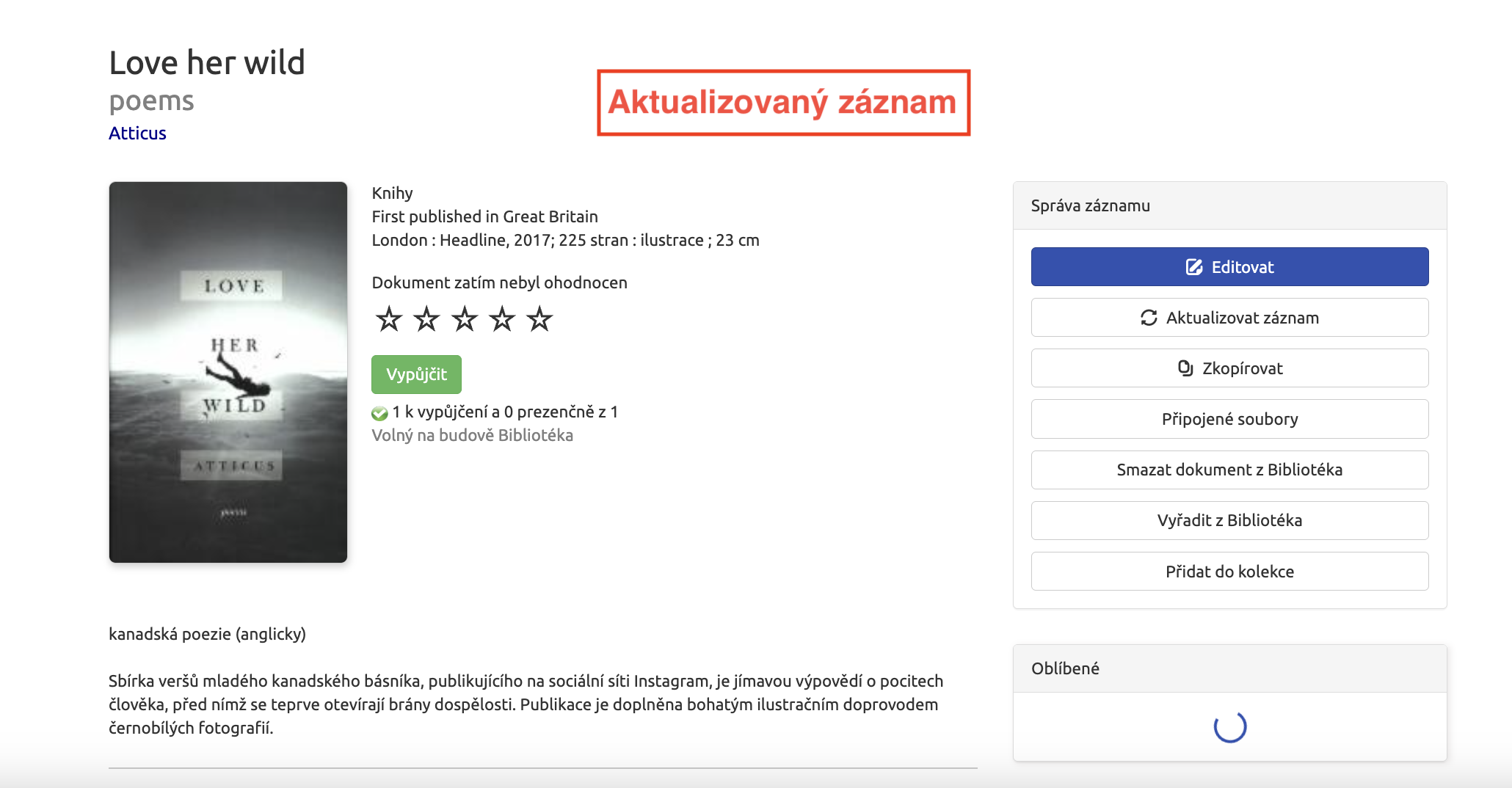Click the green Vypůjčit button

(416, 374)
